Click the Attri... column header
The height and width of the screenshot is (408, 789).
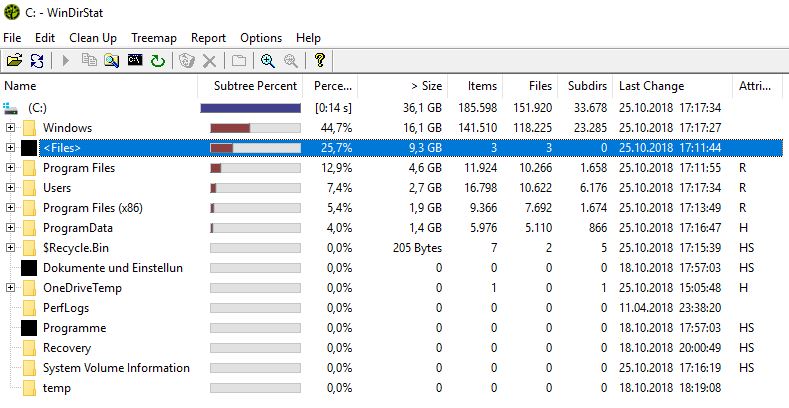[757, 86]
